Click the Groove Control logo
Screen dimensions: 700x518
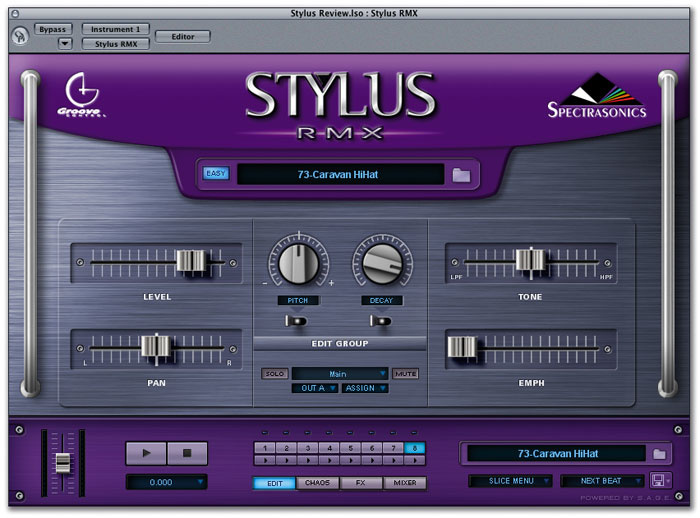(x=81, y=95)
